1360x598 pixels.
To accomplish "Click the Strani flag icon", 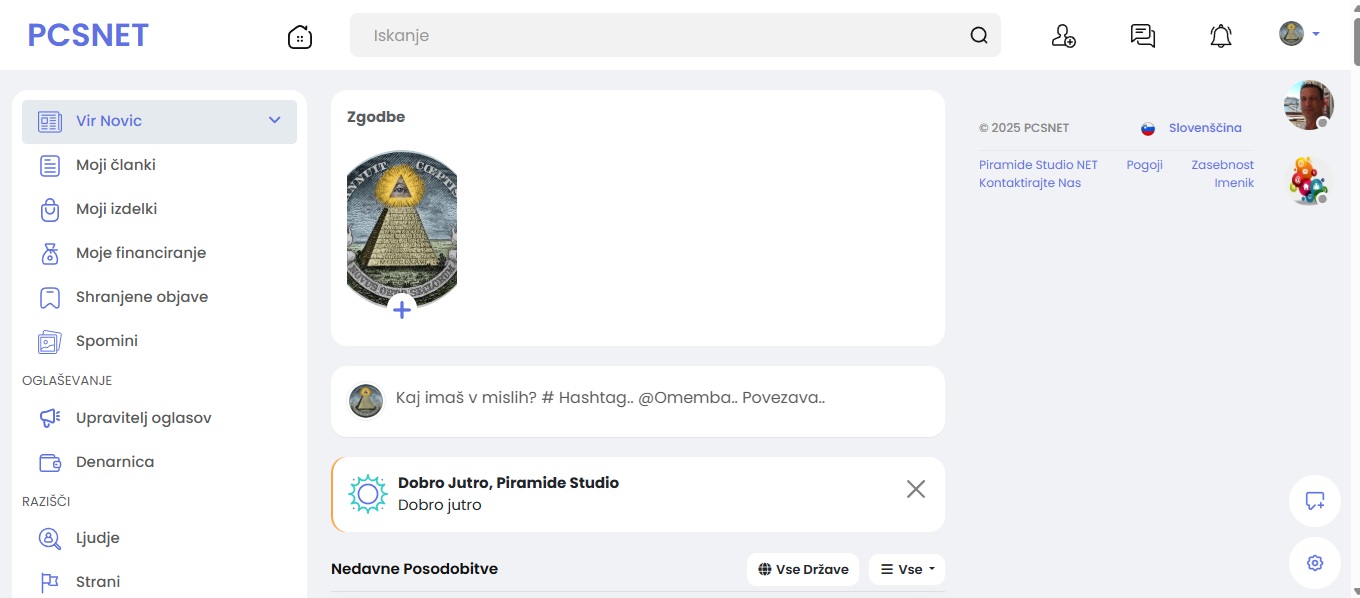I will (50, 582).
